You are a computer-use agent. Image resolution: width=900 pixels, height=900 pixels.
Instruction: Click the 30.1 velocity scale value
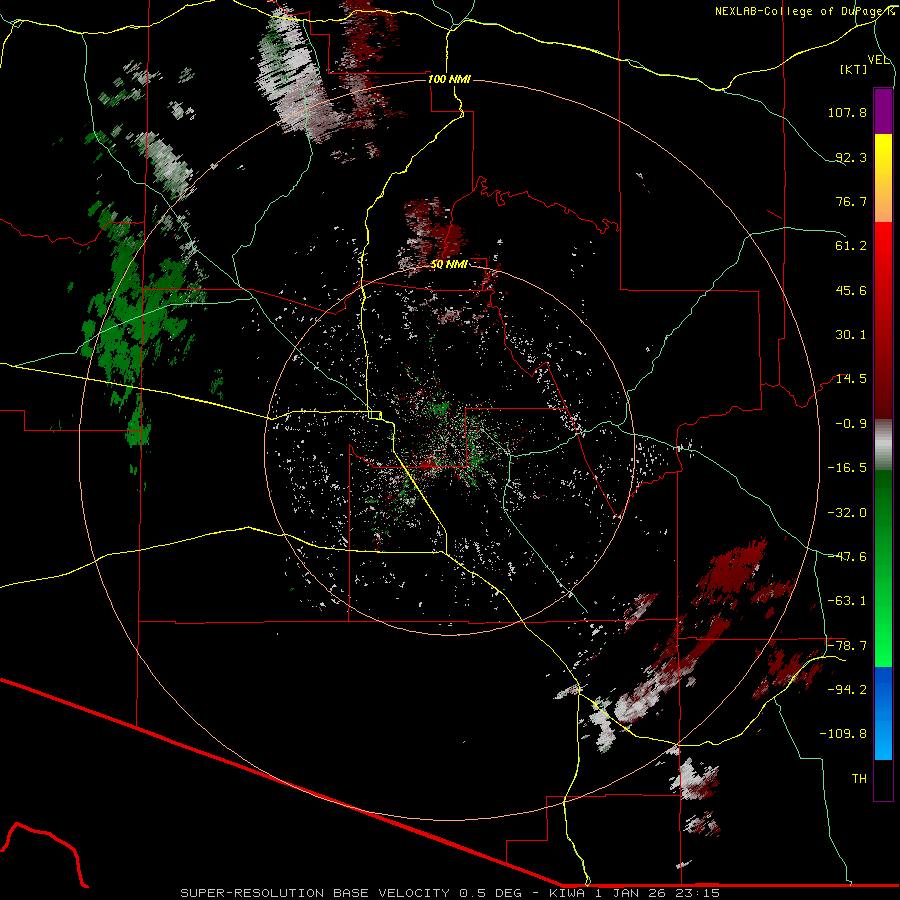(x=851, y=335)
